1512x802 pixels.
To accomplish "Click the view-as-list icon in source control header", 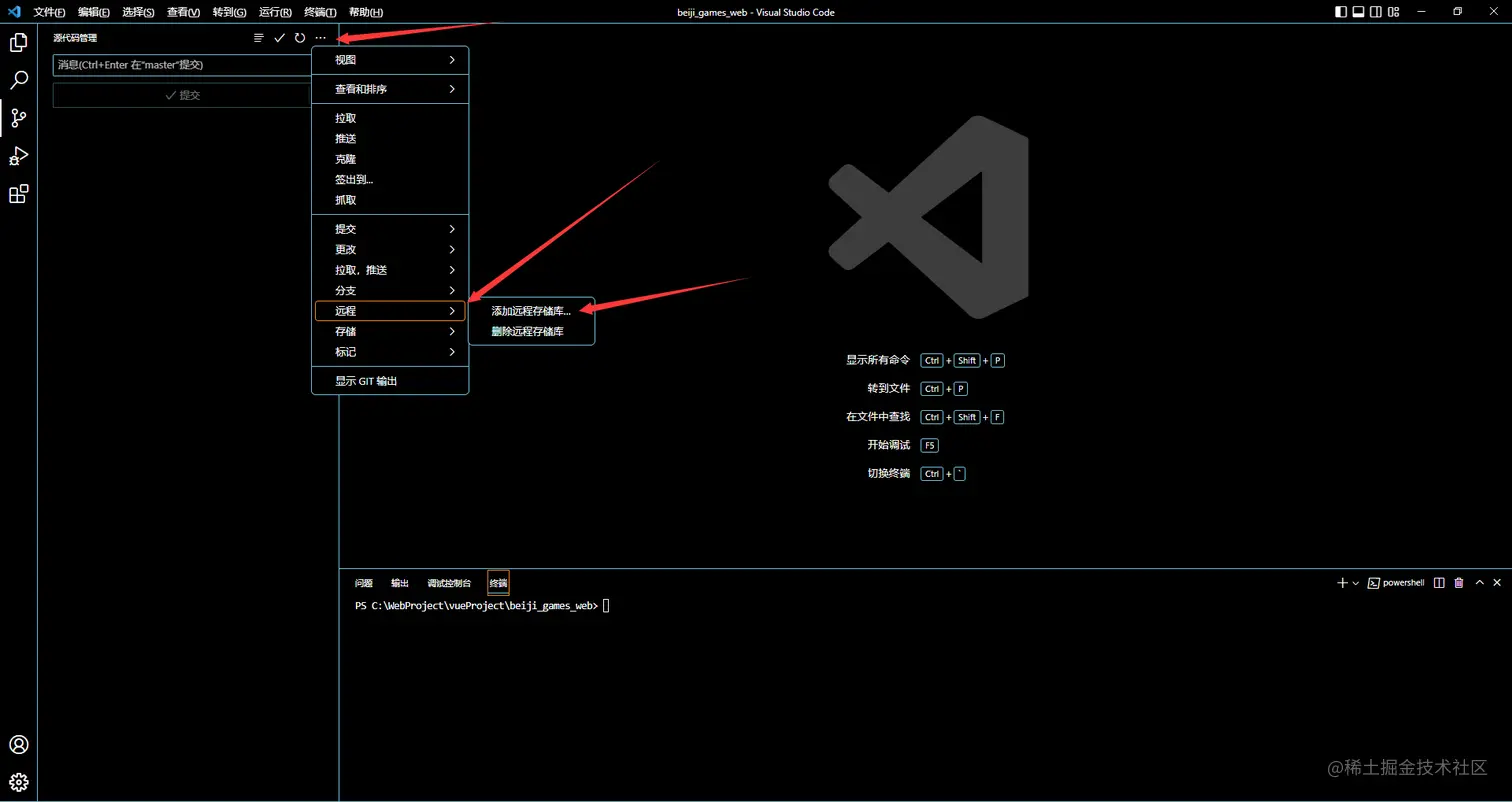I will (259, 38).
